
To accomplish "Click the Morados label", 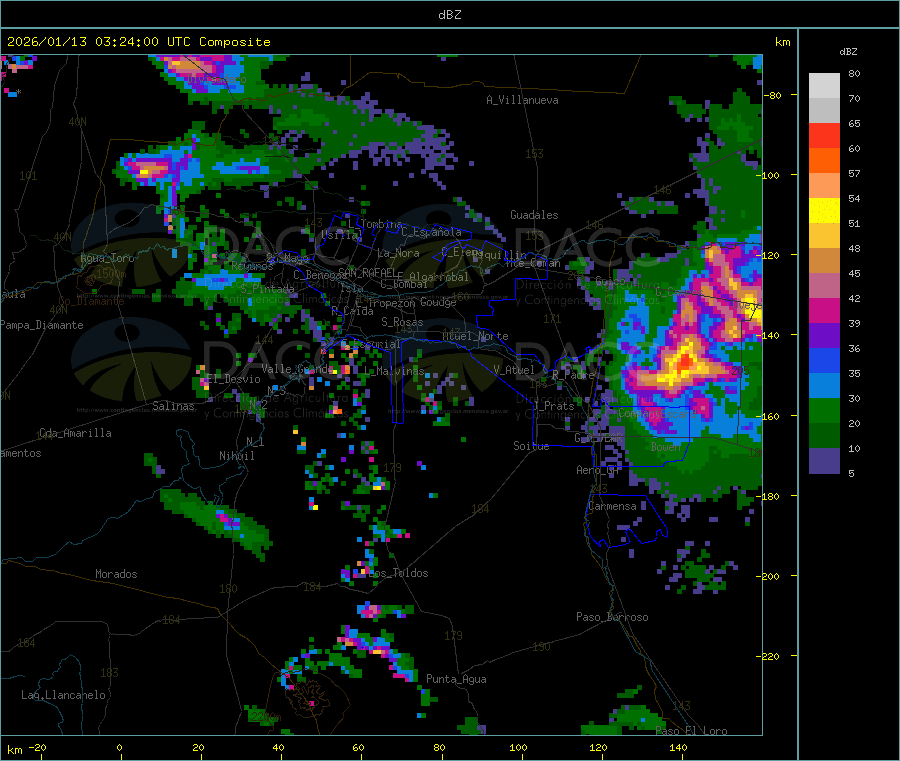I will point(116,574).
